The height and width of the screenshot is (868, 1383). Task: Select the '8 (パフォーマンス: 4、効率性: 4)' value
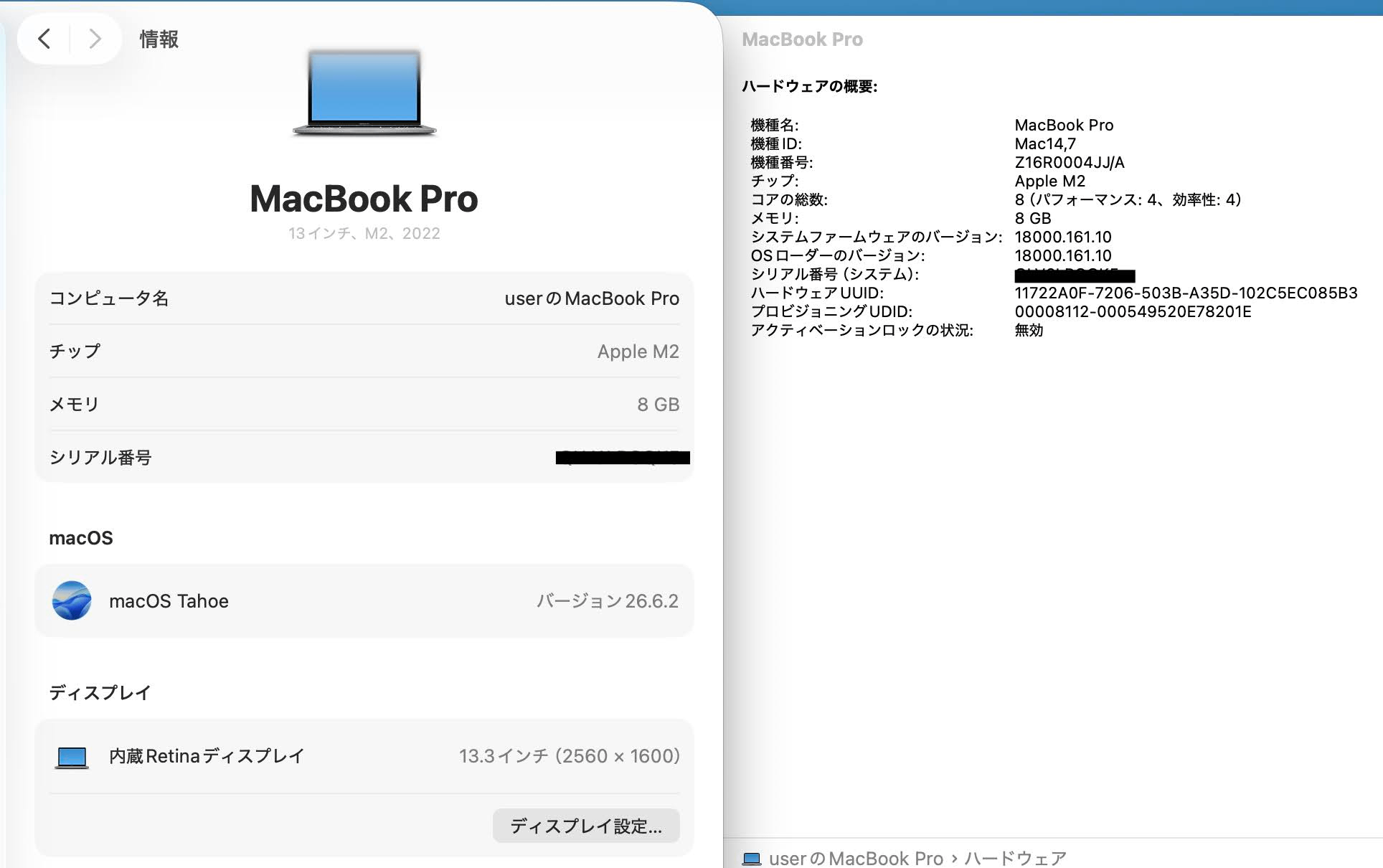click(1128, 200)
